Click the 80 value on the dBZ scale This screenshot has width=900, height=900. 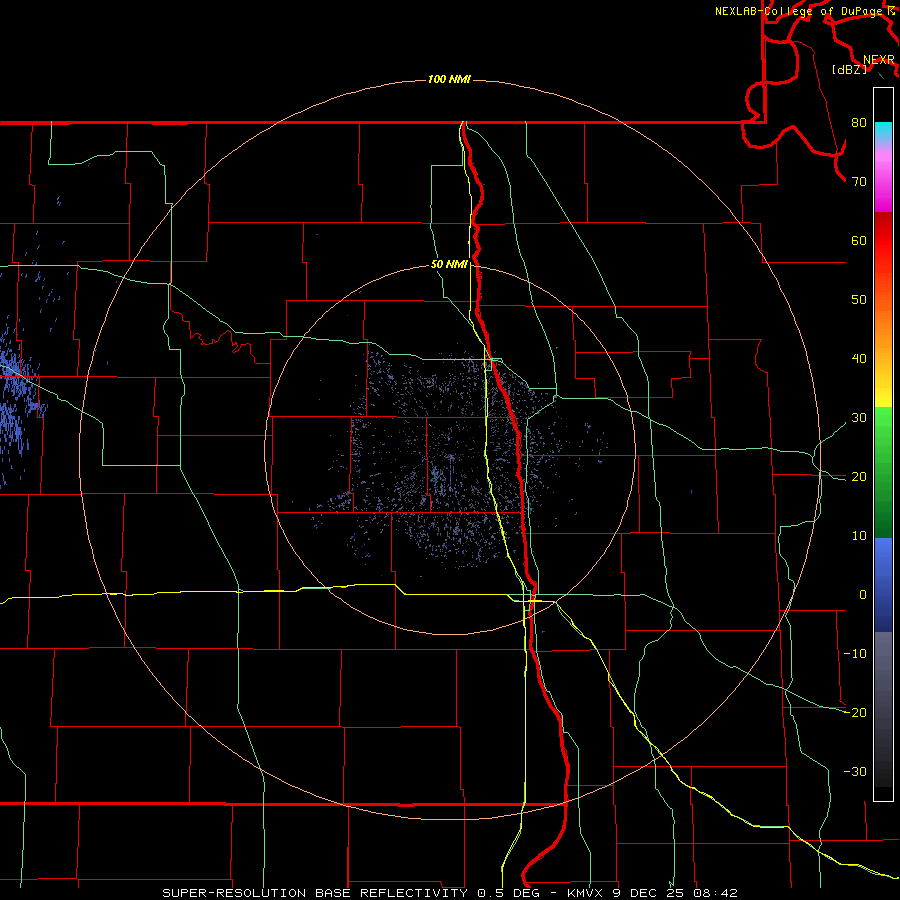point(859,123)
